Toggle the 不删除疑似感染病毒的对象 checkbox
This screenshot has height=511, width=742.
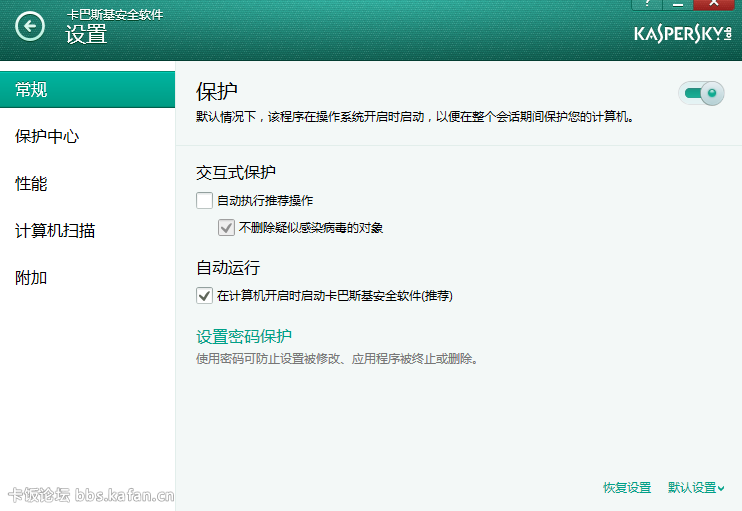(x=226, y=228)
